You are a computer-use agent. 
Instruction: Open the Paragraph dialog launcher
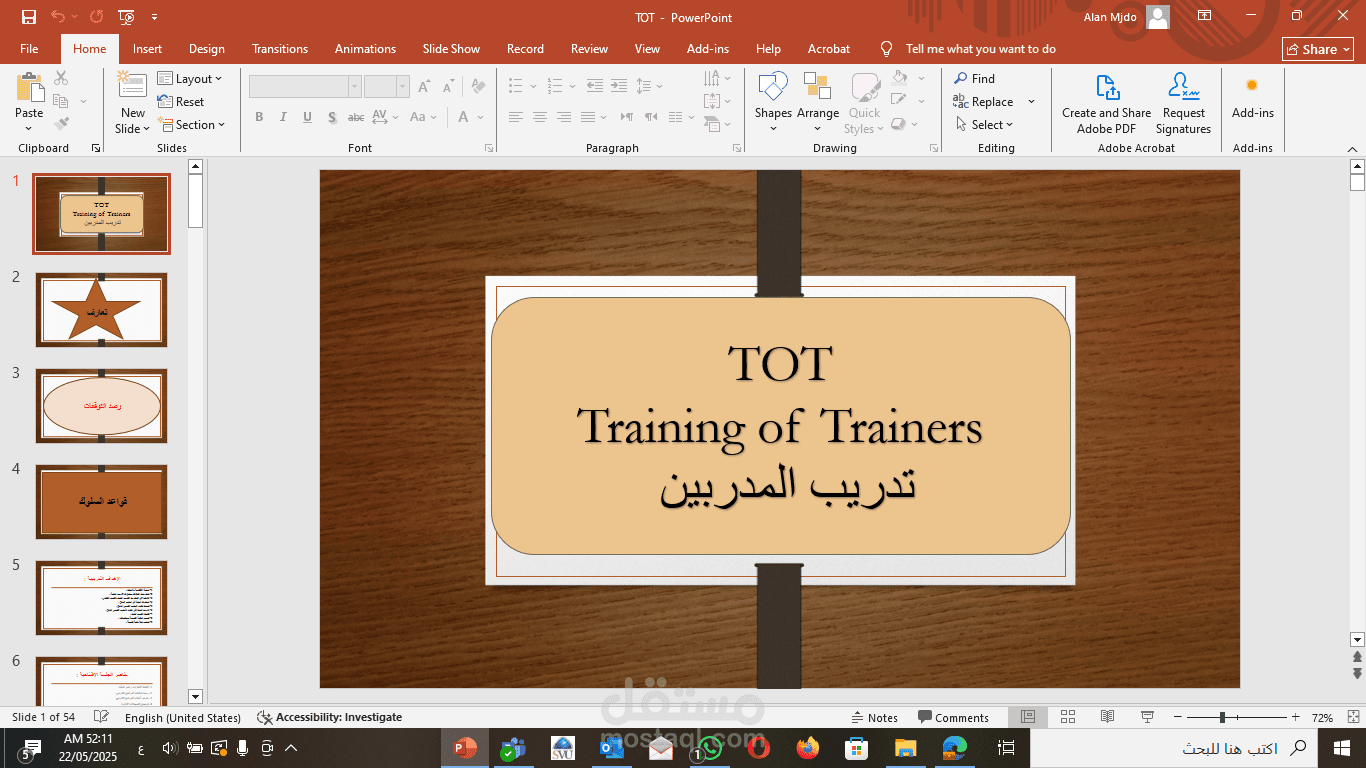pos(739,148)
